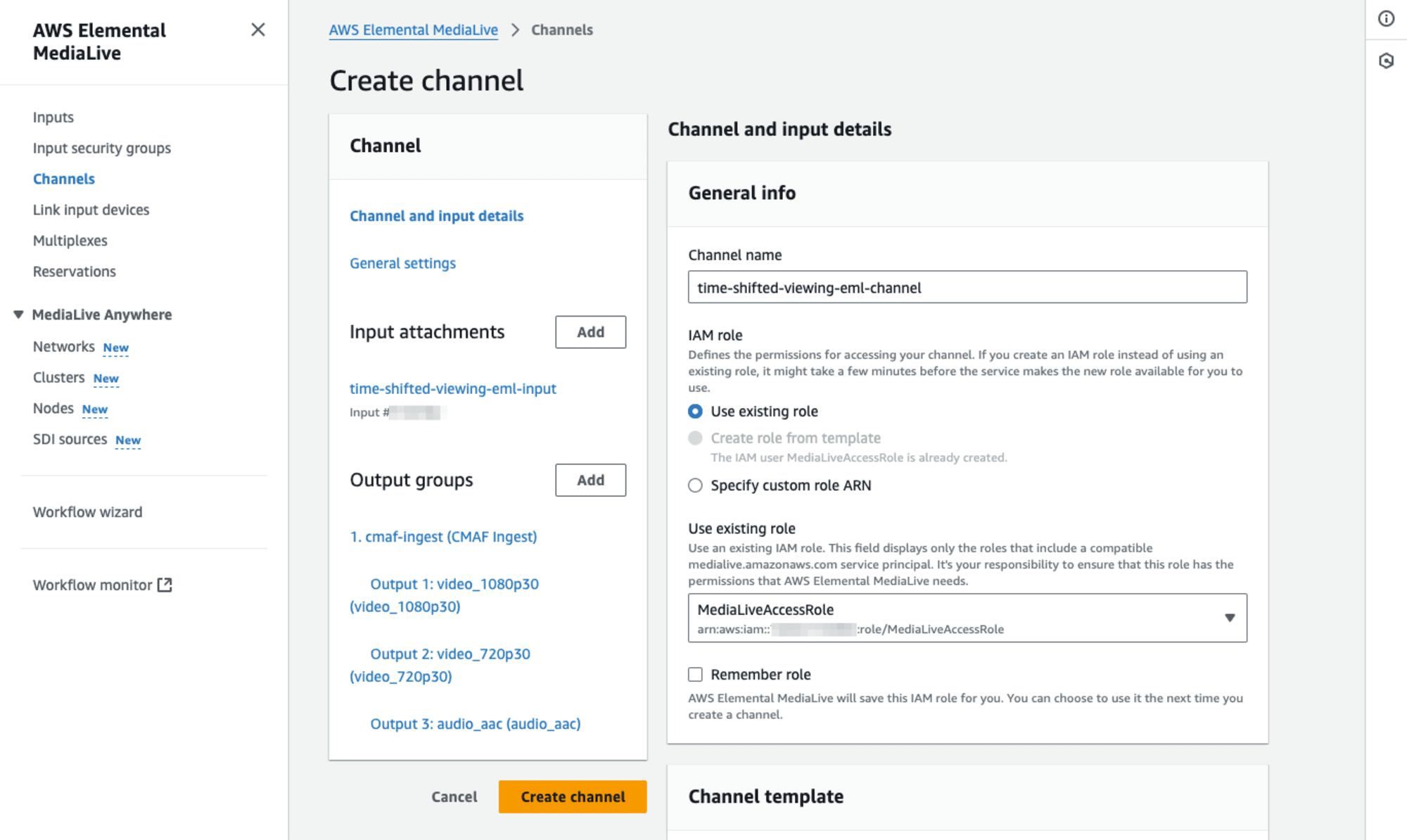The width and height of the screenshot is (1407, 840).
Task: Open Link input devices page
Action: pyautogui.click(x=91, y=210)
